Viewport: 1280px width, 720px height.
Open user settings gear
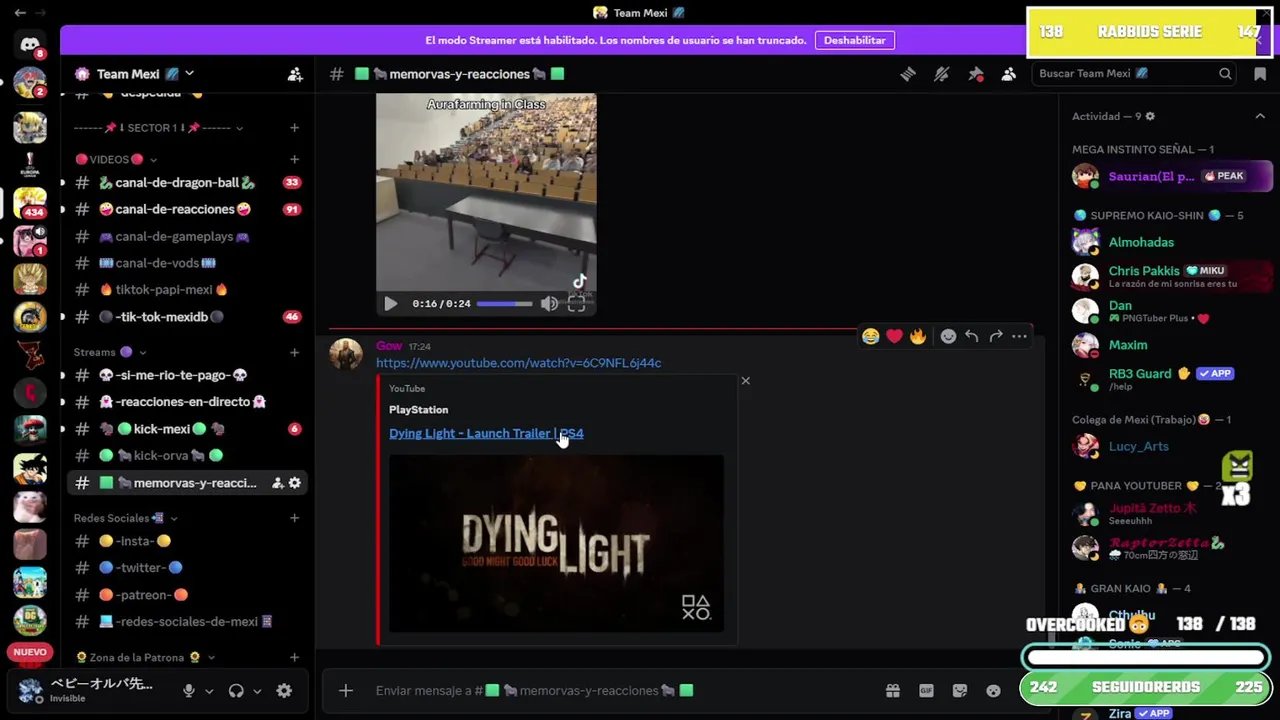(x=284, y=690)
